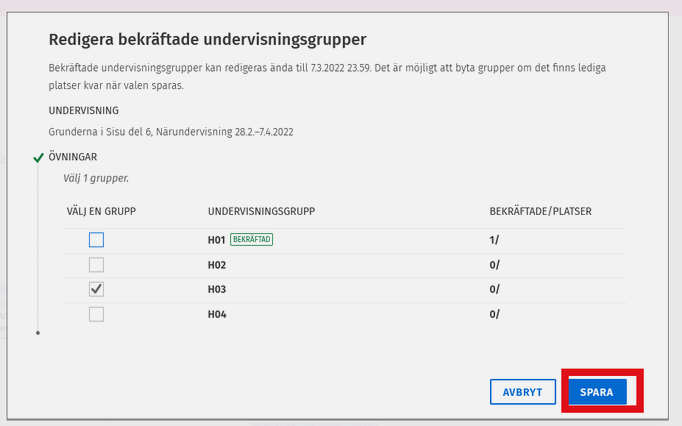
Task: Click the VÄLJ EN GRUPP column header
Action: 101,211
